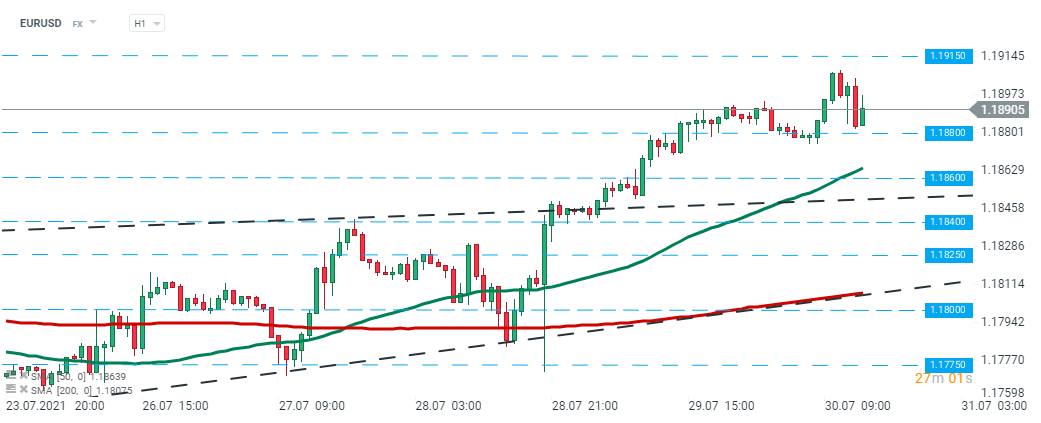Select the 1.19150 price level tag
This screenshot has width=1041, height=423.
(x=945, y=56)
